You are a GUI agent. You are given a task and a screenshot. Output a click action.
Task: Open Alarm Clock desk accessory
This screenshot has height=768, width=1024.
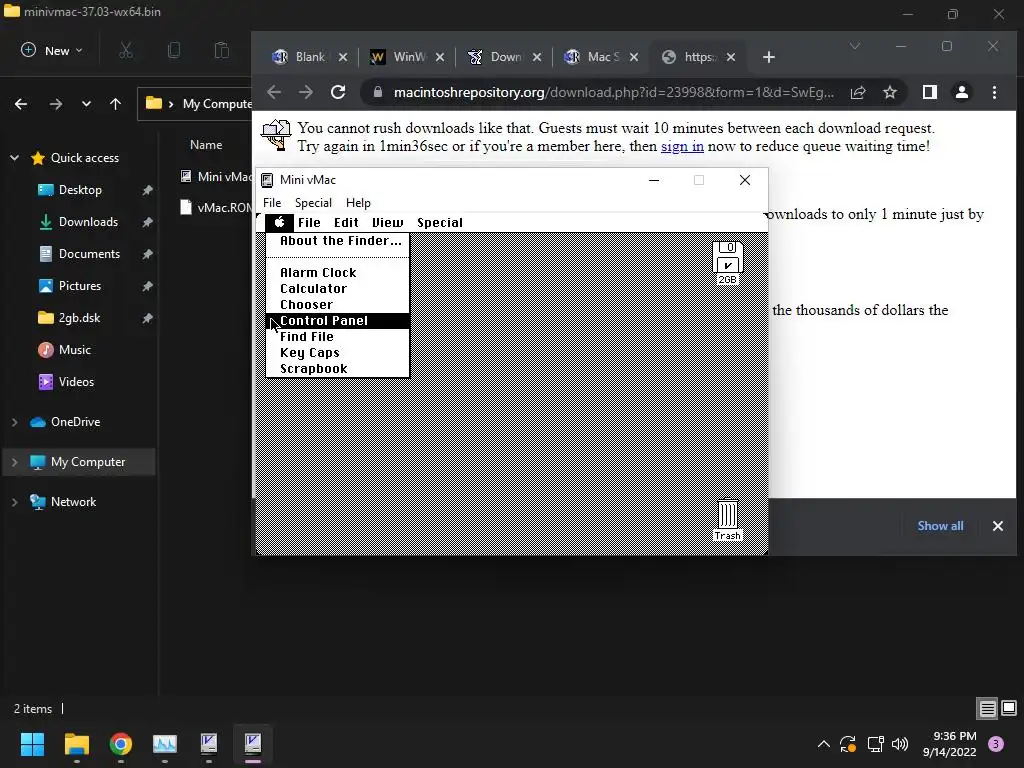click(x=338, y=273)
